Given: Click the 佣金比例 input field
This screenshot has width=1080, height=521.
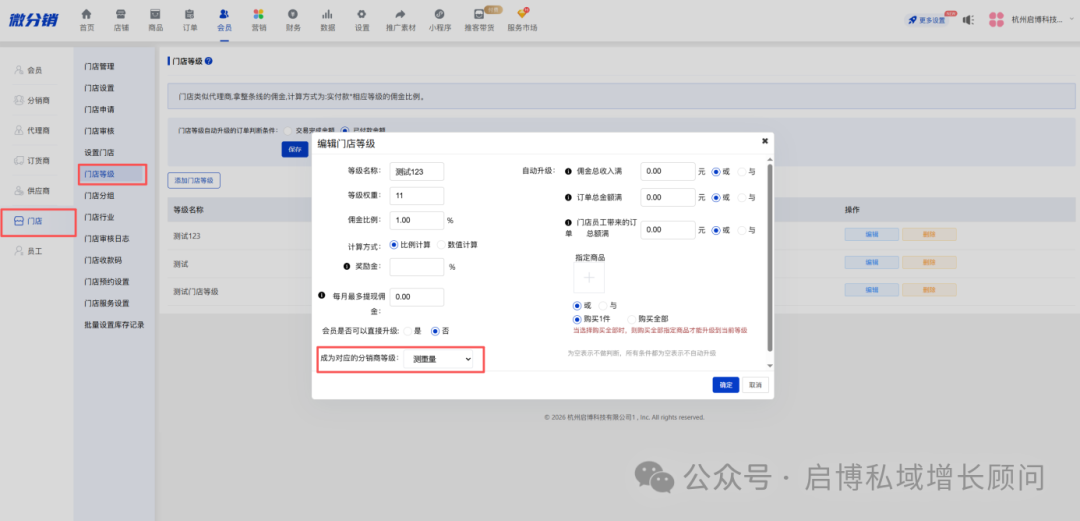Looking at the screenshot, I should (x=417, y=221).
